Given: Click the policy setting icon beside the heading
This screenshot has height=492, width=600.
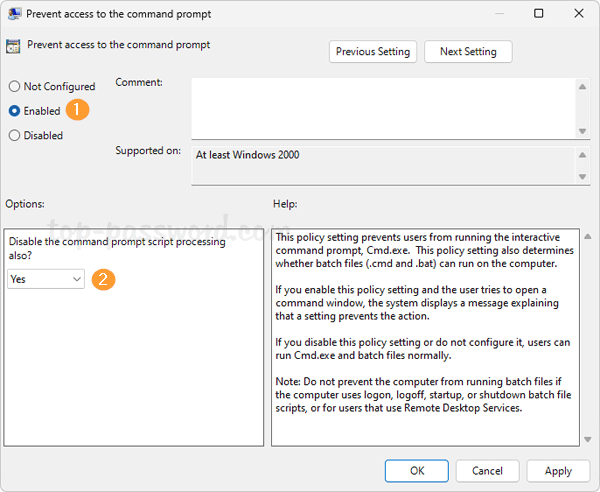Looking at the screenshot, I should click(x=14, y=46).
